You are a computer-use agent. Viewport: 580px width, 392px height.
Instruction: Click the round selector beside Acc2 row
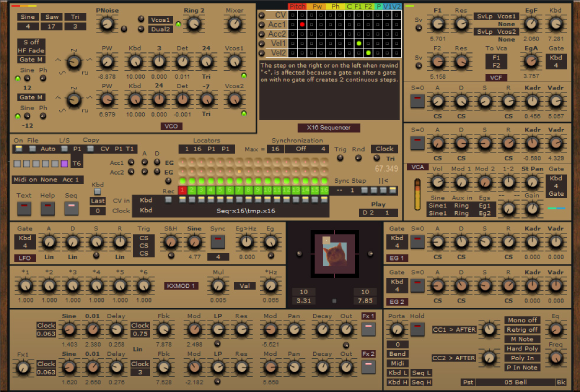(262, 34)
